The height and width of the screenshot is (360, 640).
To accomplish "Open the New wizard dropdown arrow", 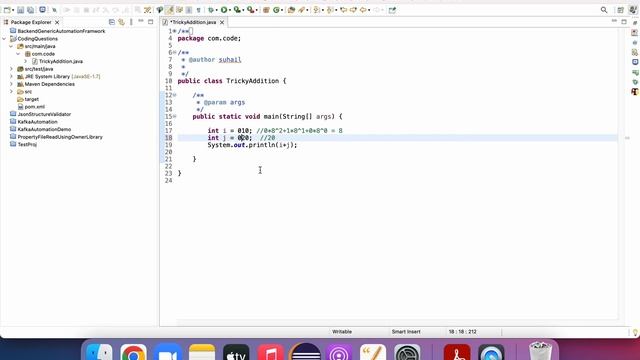I will 13,10.
